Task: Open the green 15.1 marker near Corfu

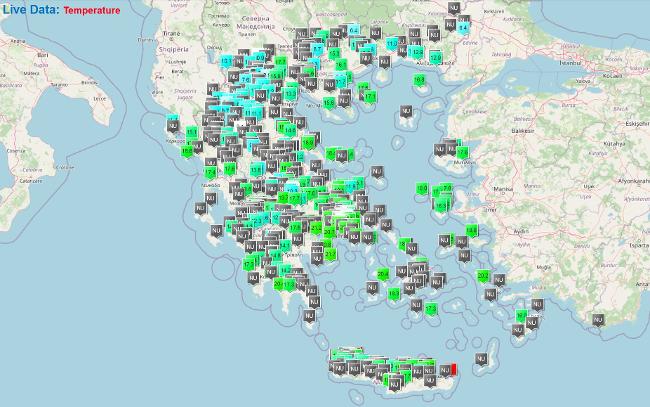Action: 191,131
